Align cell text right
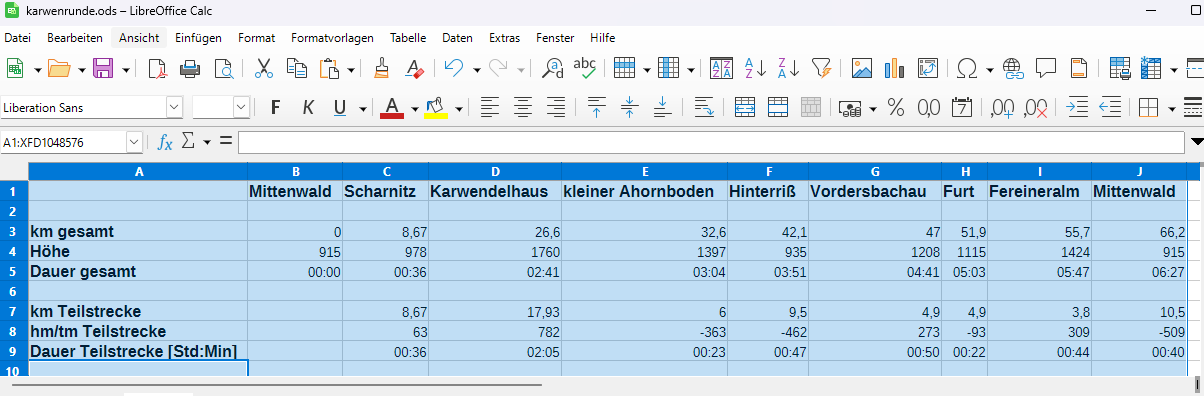The height and width of the screenshot is (396, 1204). pyautogui.click(x=556, y=107)
